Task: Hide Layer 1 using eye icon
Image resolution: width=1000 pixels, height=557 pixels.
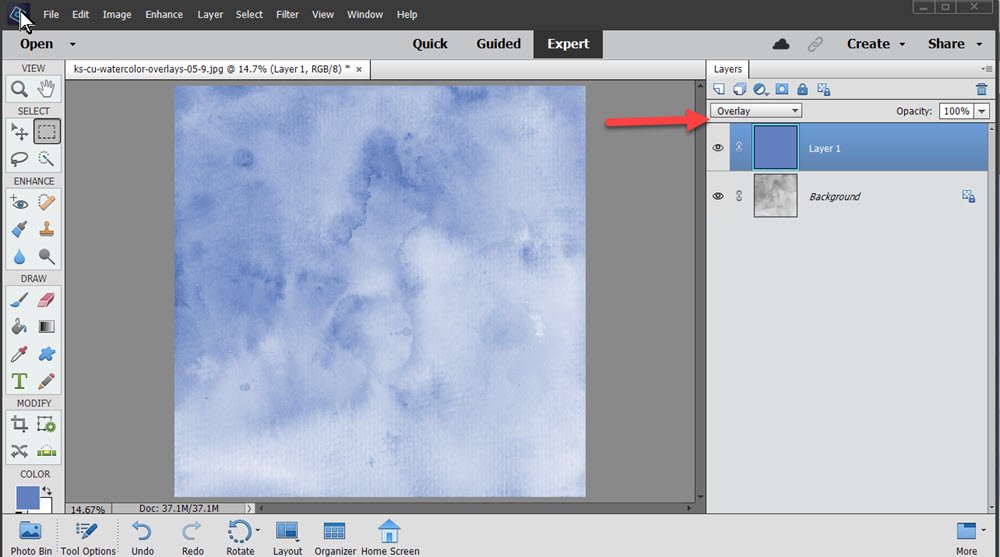Action: click(x=717, y=147)
